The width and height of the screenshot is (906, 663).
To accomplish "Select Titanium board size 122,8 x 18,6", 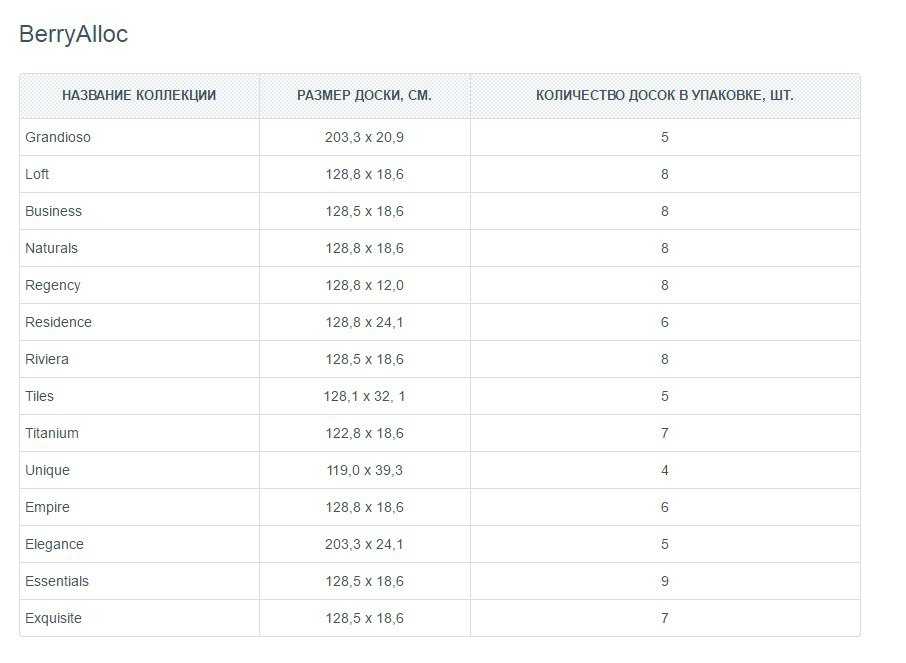I will (365, 433).
